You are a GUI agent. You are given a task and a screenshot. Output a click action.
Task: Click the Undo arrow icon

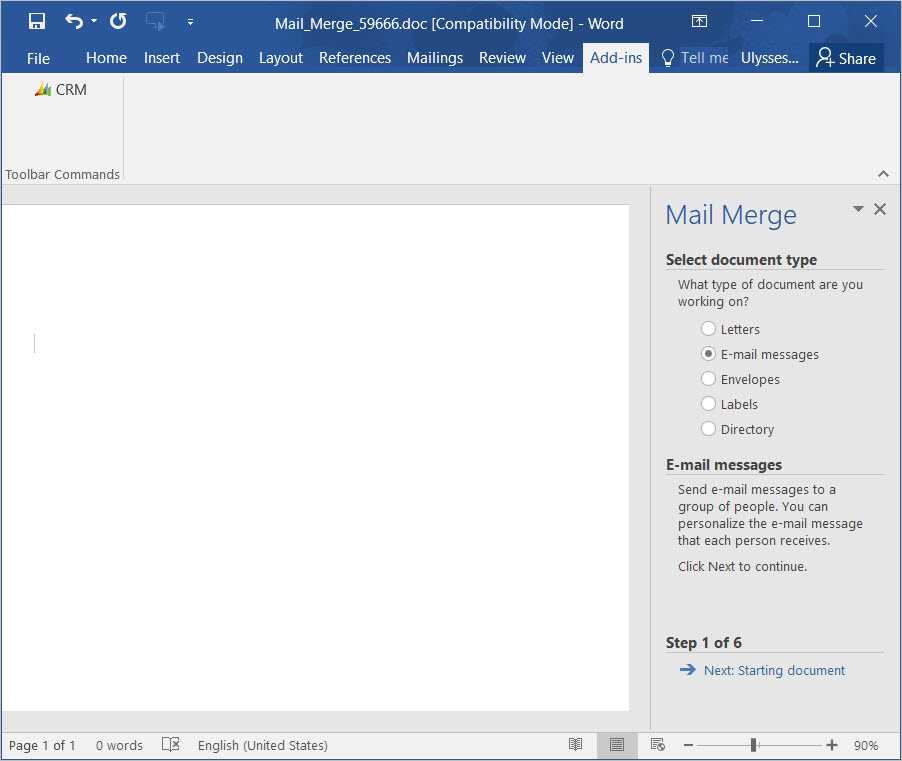[x=73, y=22]
